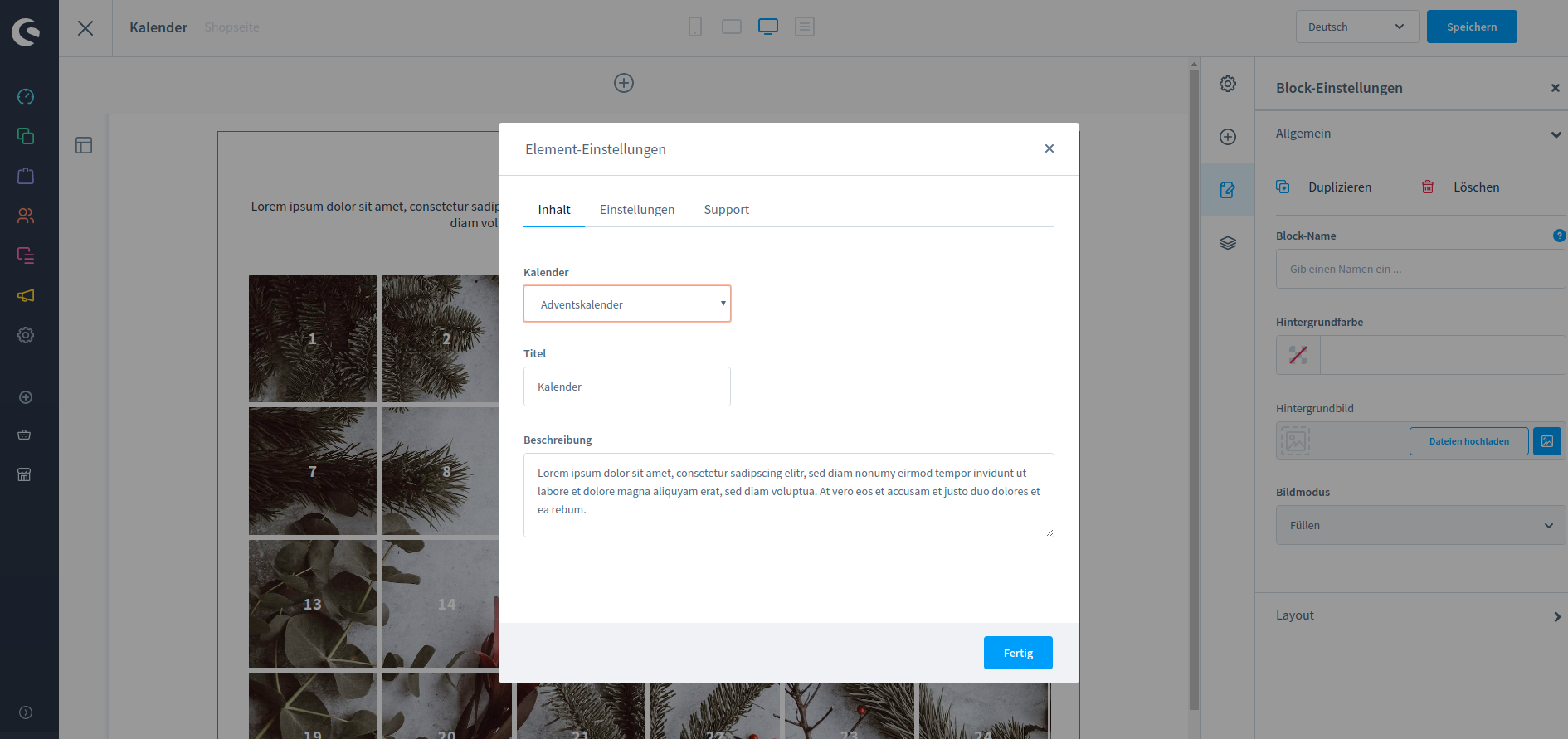The height and width of the screenshot is (739, 1568).
Task: Click the Hintergrundbild image placeholder
Action: click(x=1295, y=440)
